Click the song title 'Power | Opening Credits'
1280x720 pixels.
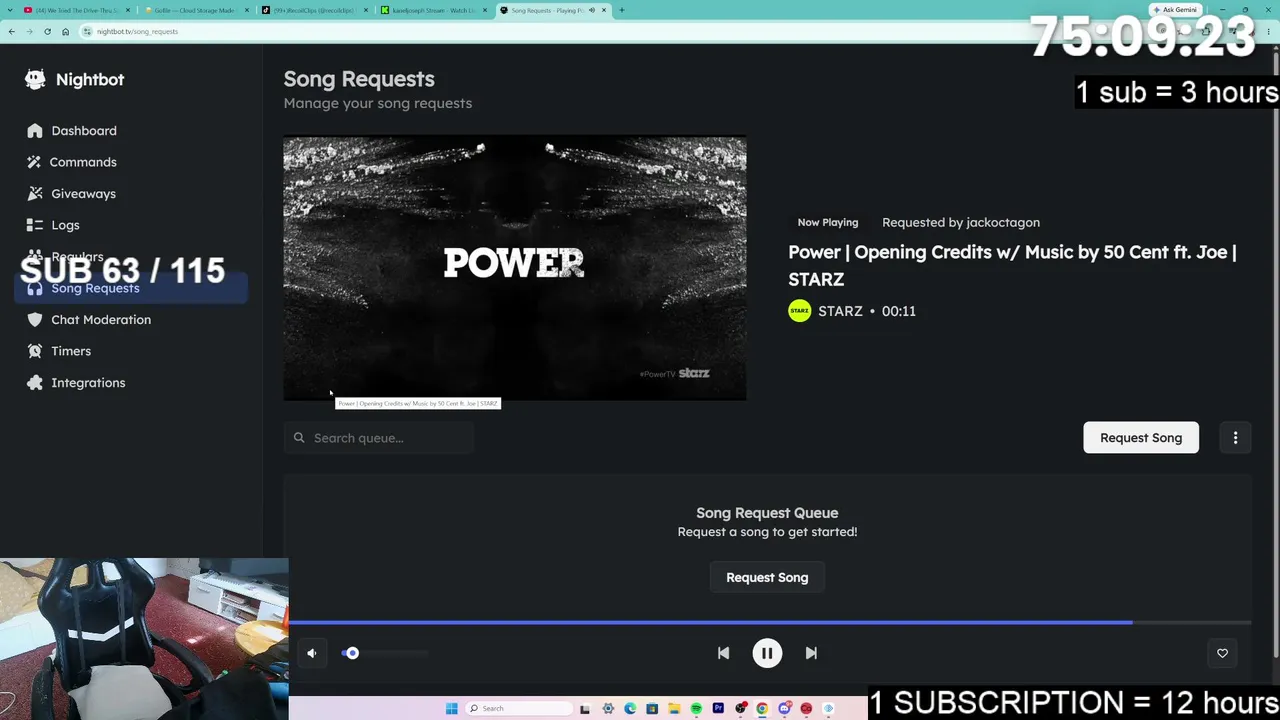point(1012,265)
